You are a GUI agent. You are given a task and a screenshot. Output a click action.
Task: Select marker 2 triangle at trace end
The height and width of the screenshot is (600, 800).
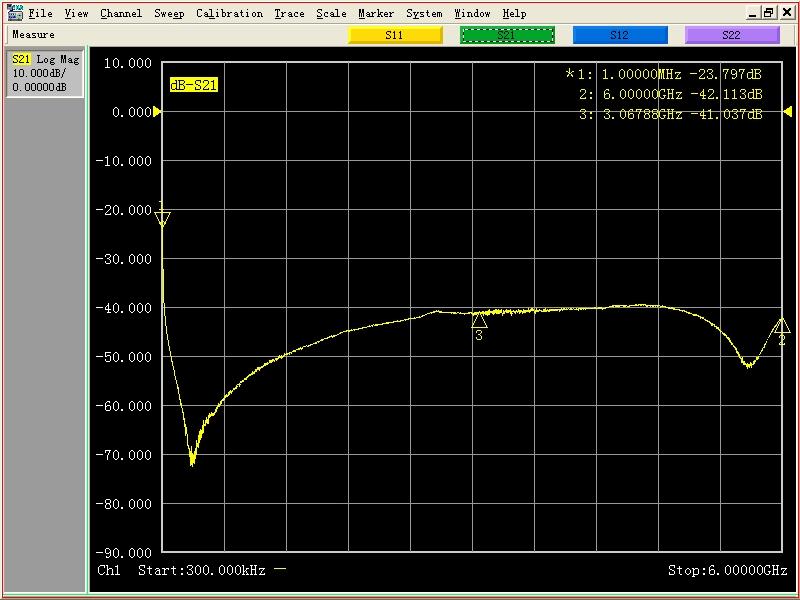[x=782, y=327]
